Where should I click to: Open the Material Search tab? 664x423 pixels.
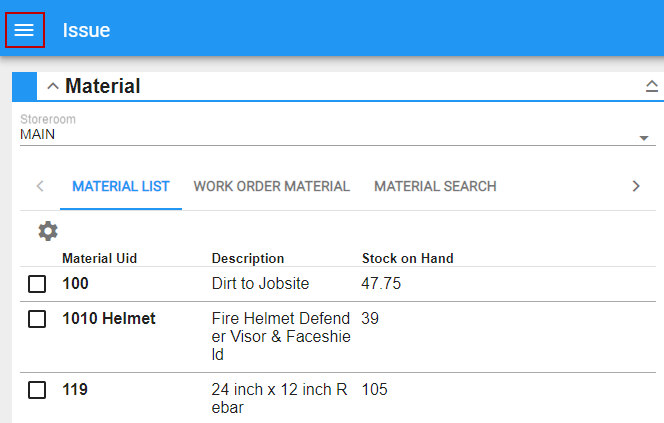435,186
